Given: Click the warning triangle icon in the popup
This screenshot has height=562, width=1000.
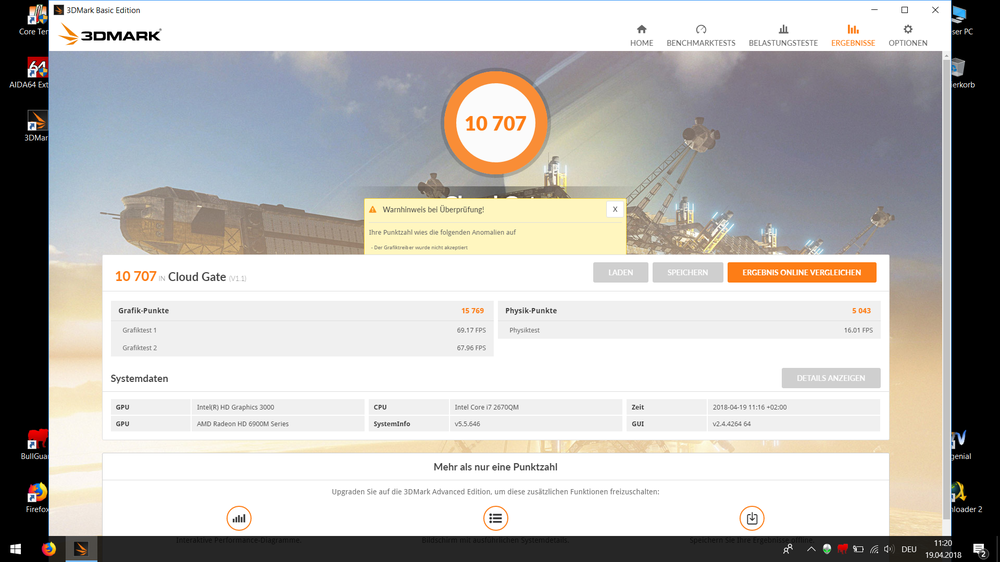Looking at the screenshot, I should (x=373, y=210).
